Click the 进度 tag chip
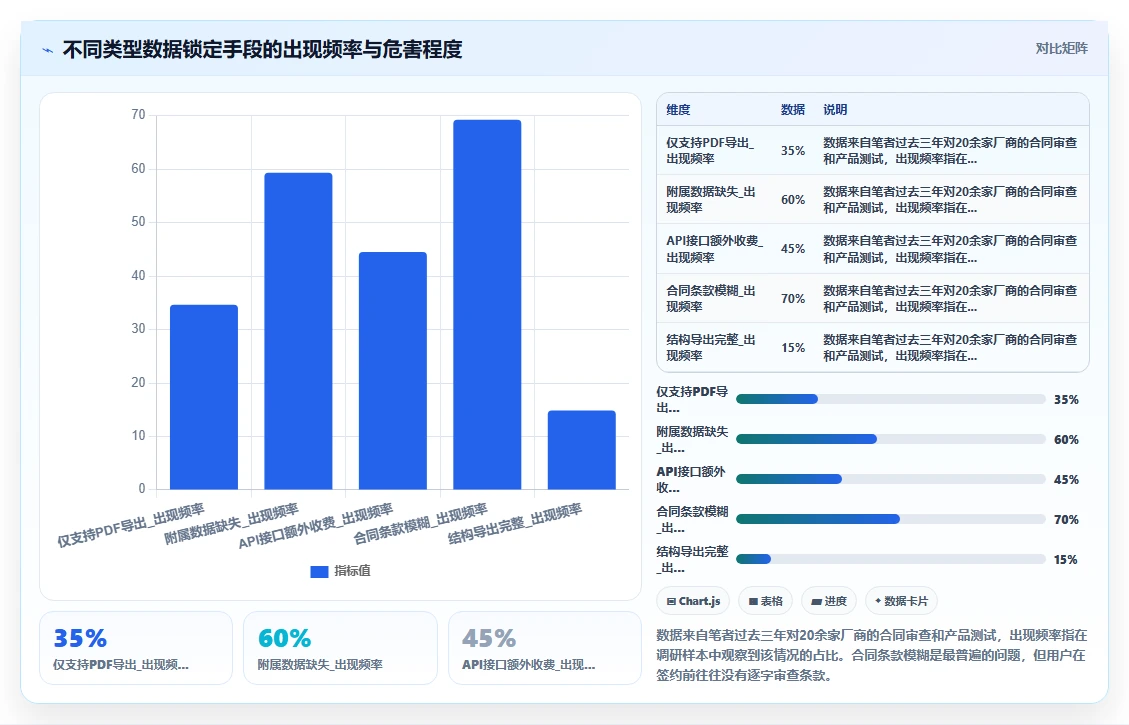1129x725 pixels. [x=829, y=601]
